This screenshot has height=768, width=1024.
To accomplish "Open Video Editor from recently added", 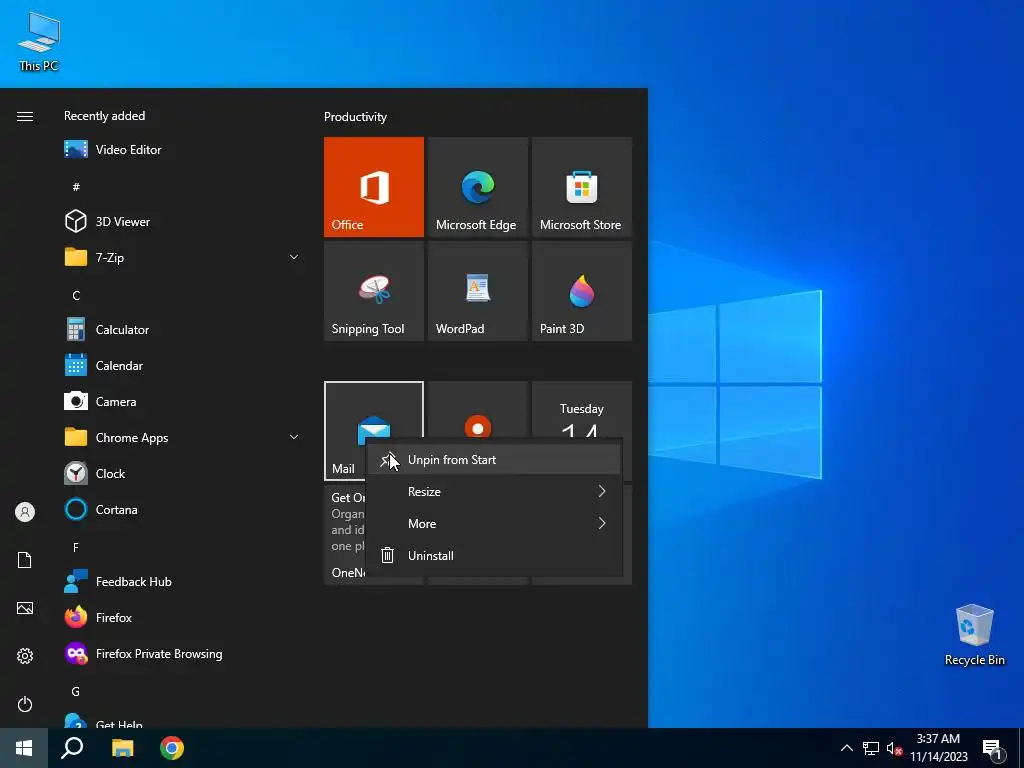I will click(182, 150).
